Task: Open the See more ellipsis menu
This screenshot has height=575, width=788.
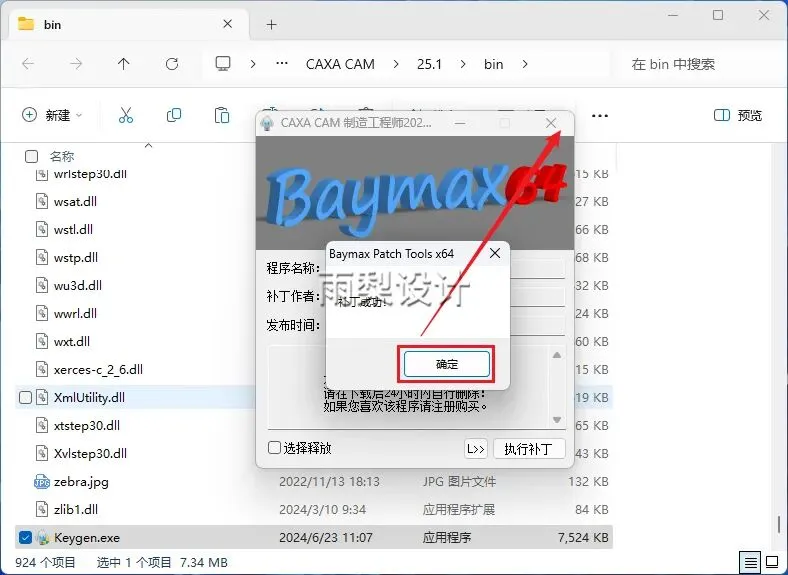Action: point(600,116)
